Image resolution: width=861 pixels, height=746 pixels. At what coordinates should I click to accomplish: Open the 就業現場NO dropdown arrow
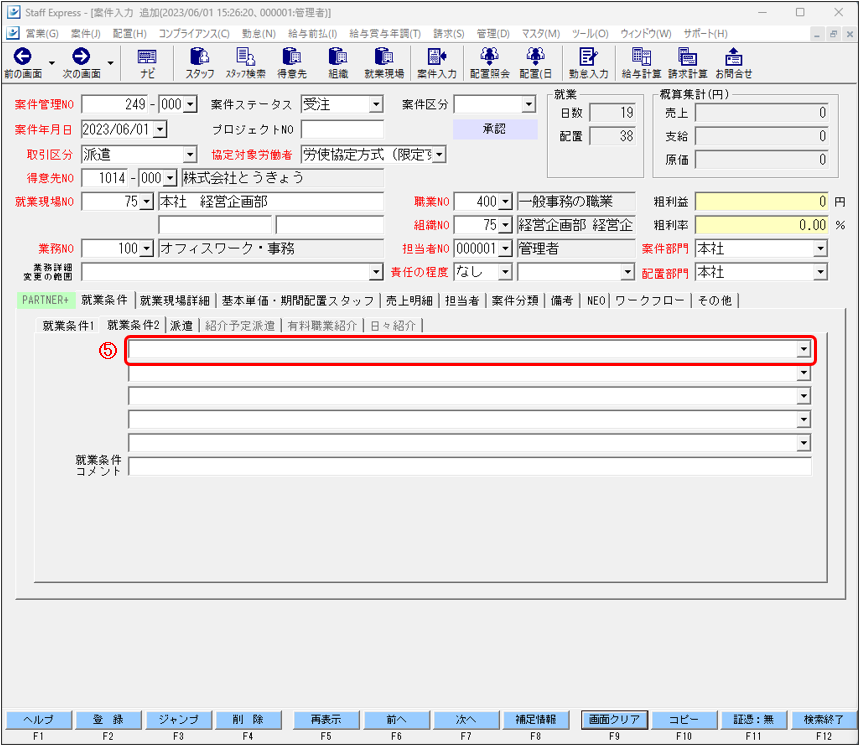[x=146, y=202]
